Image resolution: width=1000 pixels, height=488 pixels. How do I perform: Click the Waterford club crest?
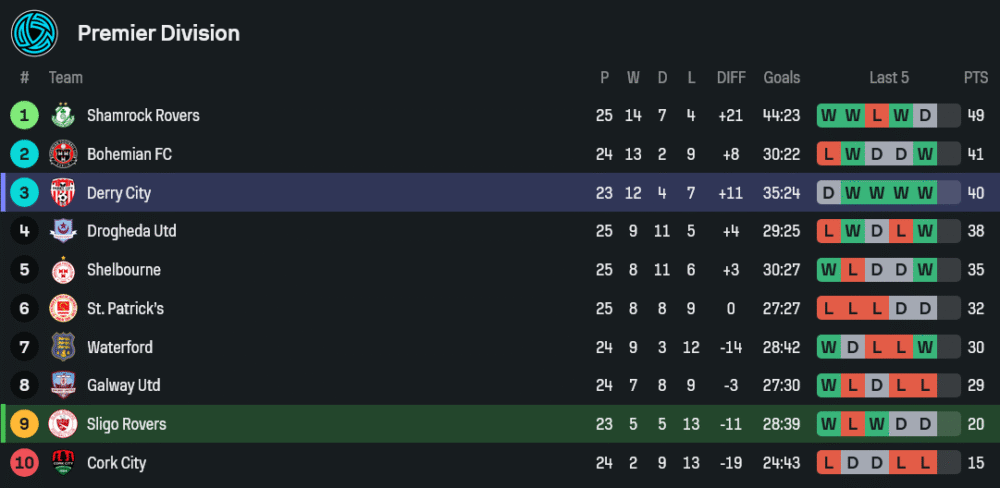click(63, 347)
